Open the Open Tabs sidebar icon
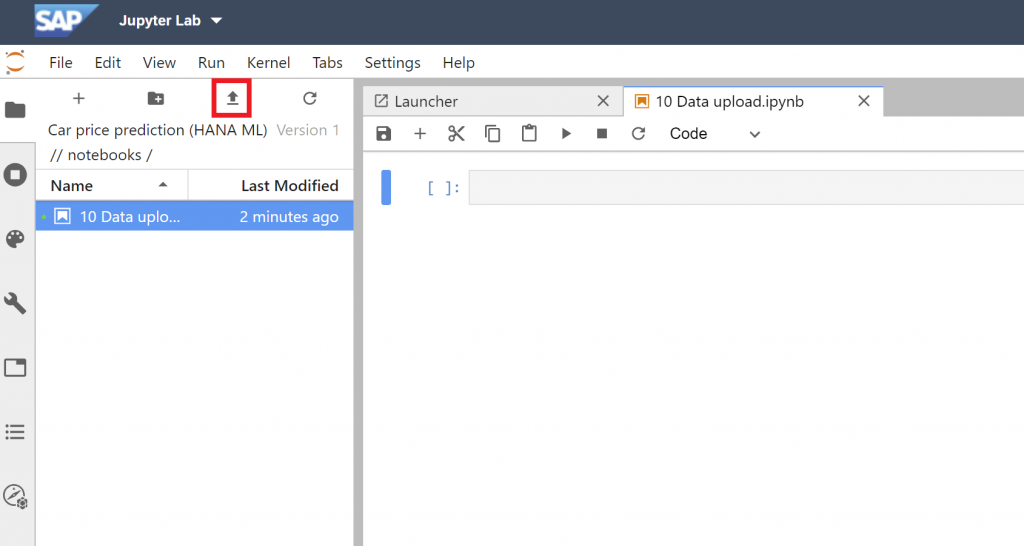Image resolution: width=1024 pixels, height=546 pixels. [x=15, y=368]
